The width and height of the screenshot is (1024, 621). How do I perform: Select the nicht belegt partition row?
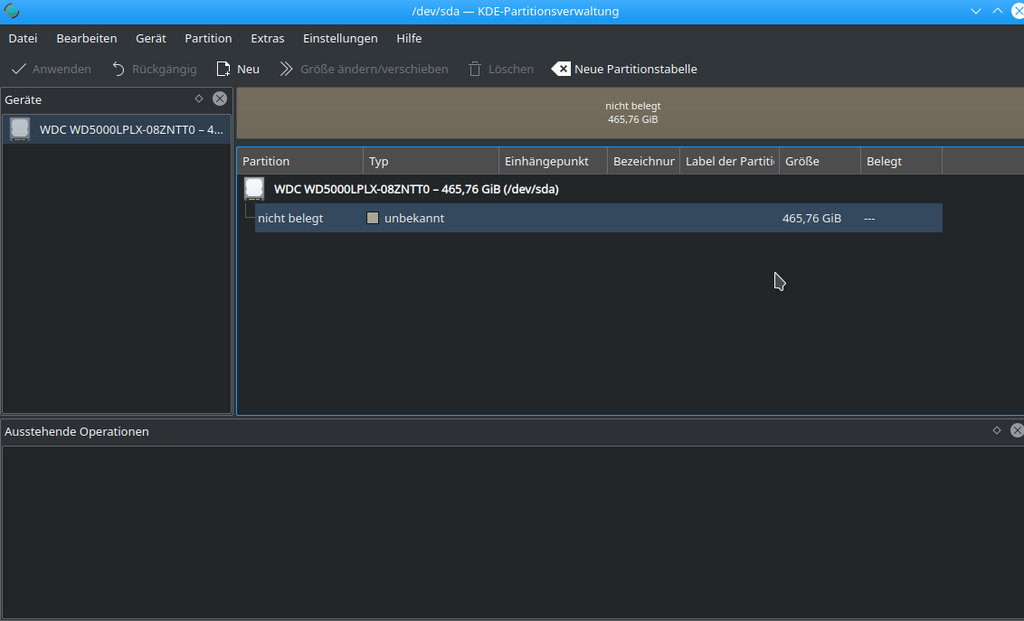point(290,218)
